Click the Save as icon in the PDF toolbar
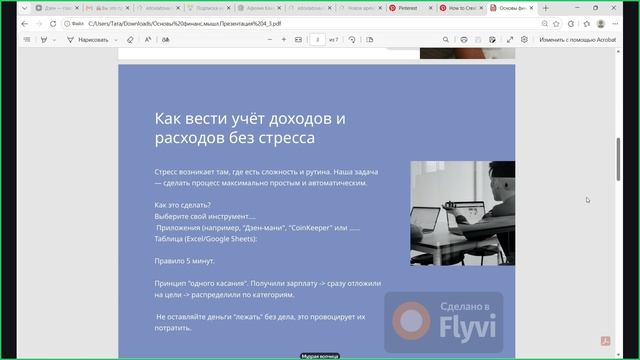640x360 pixels. [492, 40]
